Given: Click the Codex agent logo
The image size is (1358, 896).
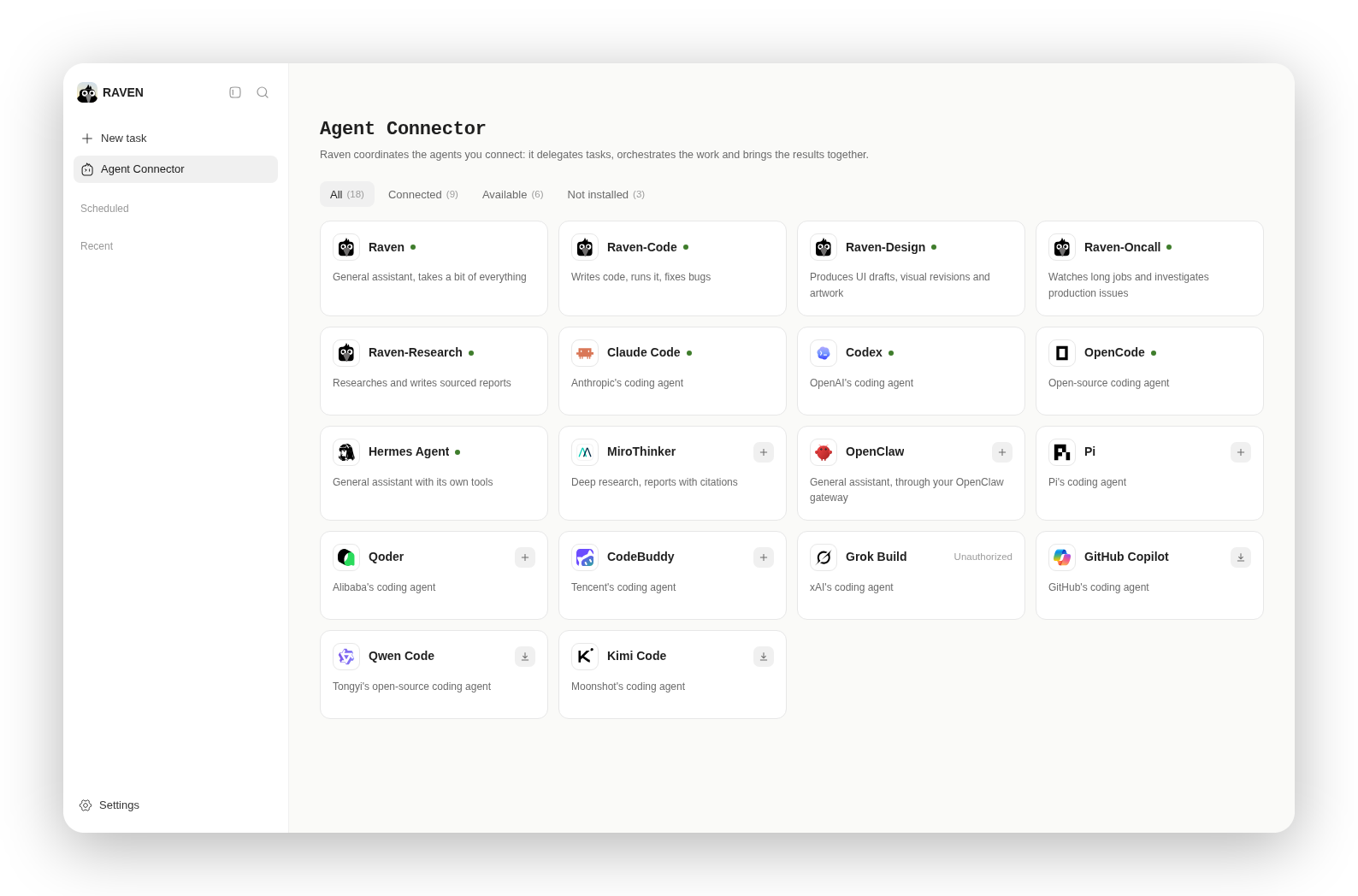Looking at the screenshot, I should coord(824,353).
